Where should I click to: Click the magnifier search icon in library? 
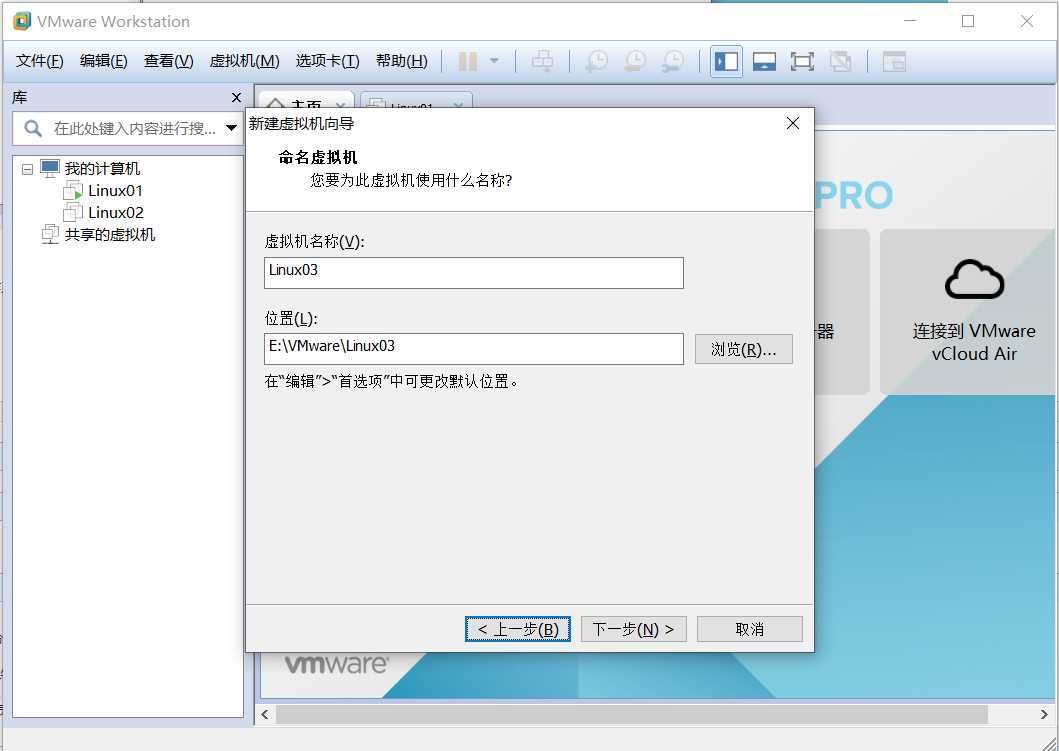click(x=32, y=128)
